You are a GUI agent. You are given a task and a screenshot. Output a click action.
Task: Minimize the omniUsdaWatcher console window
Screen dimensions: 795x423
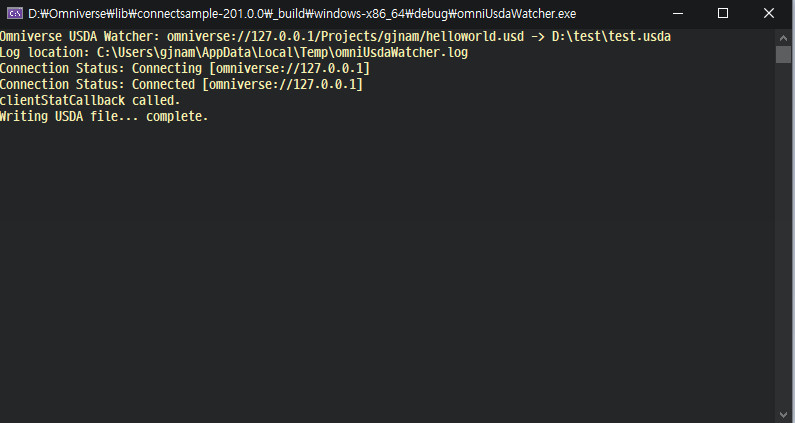click(x=677, y=14)
